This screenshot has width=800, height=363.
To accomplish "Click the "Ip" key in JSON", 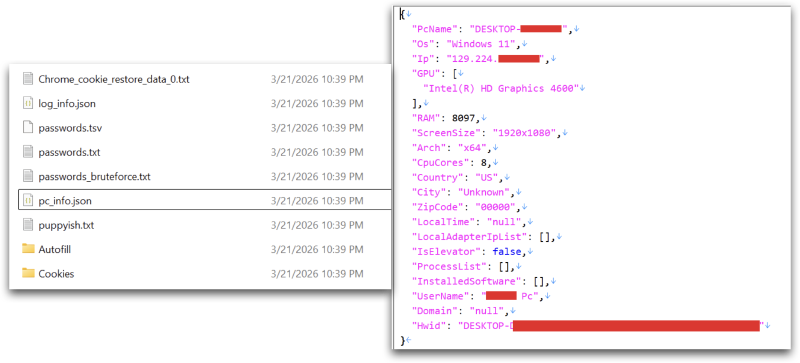I will coord(423,59).
